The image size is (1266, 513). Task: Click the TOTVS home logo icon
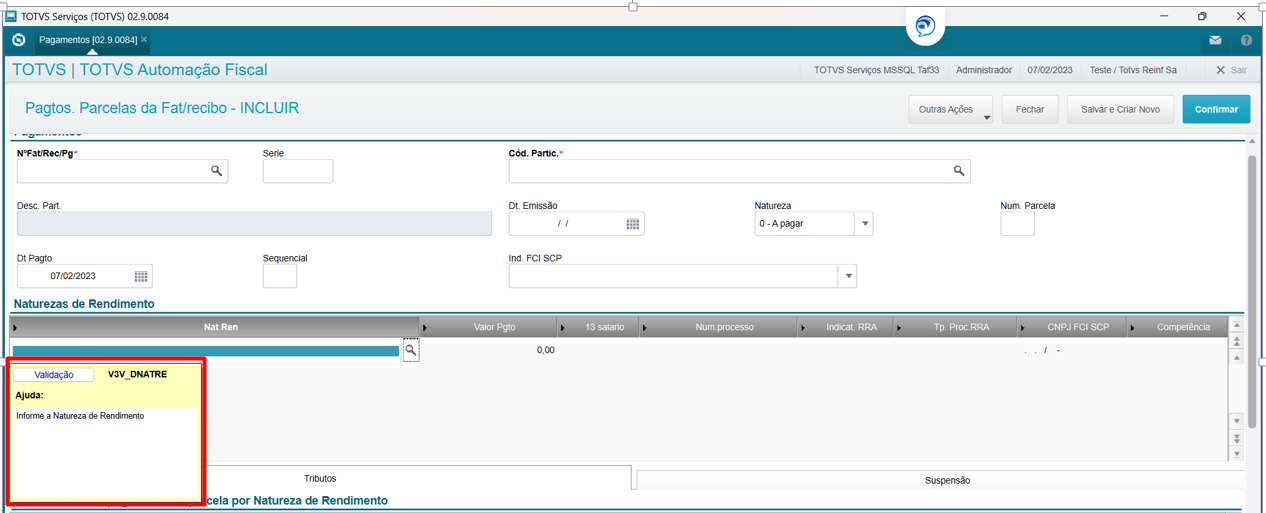[x=18, y=40]
